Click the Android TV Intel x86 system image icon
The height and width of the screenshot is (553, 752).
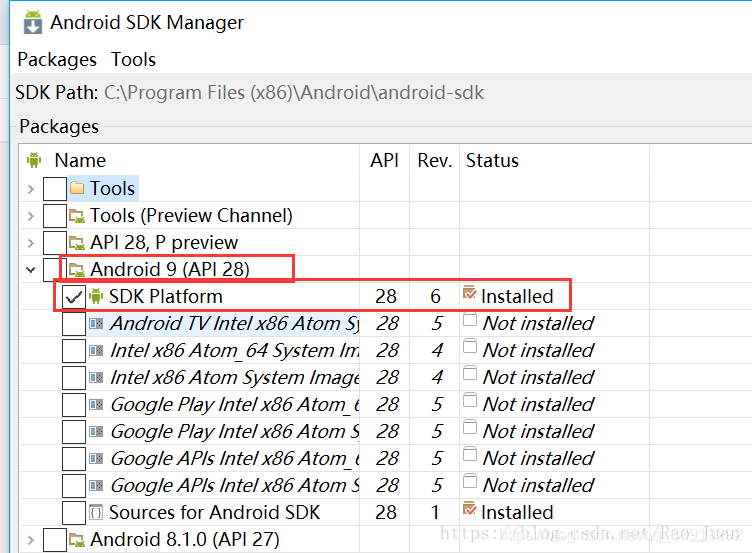tap(96, 324)
